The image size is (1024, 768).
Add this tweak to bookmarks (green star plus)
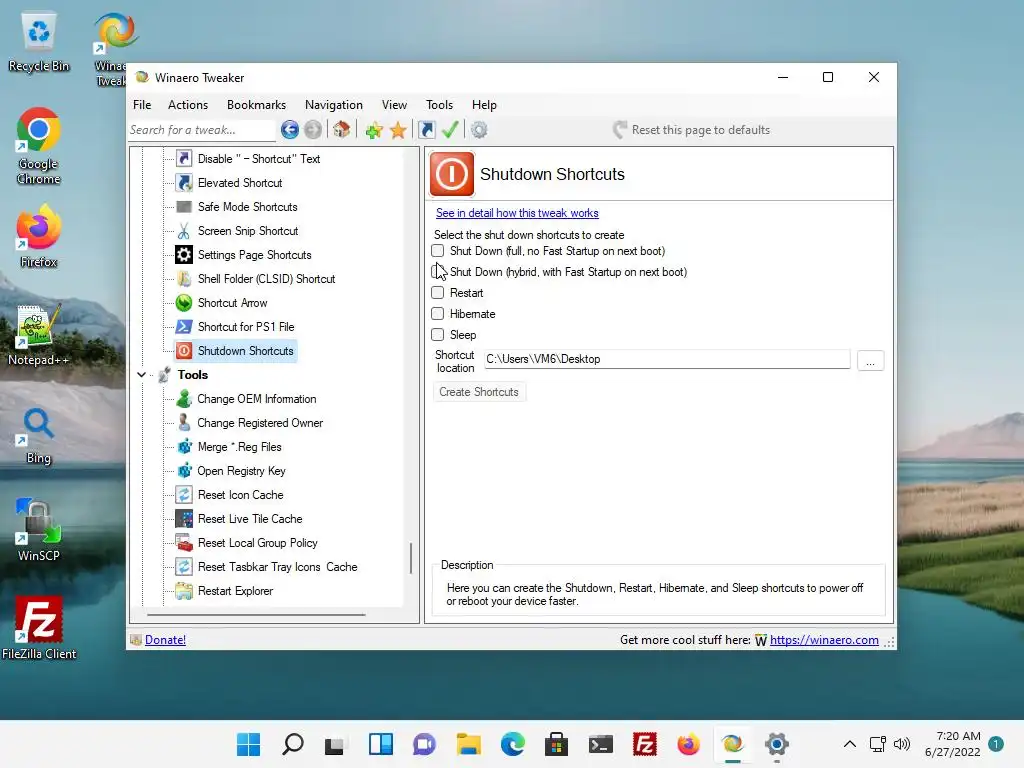click(x=374, y=130)
